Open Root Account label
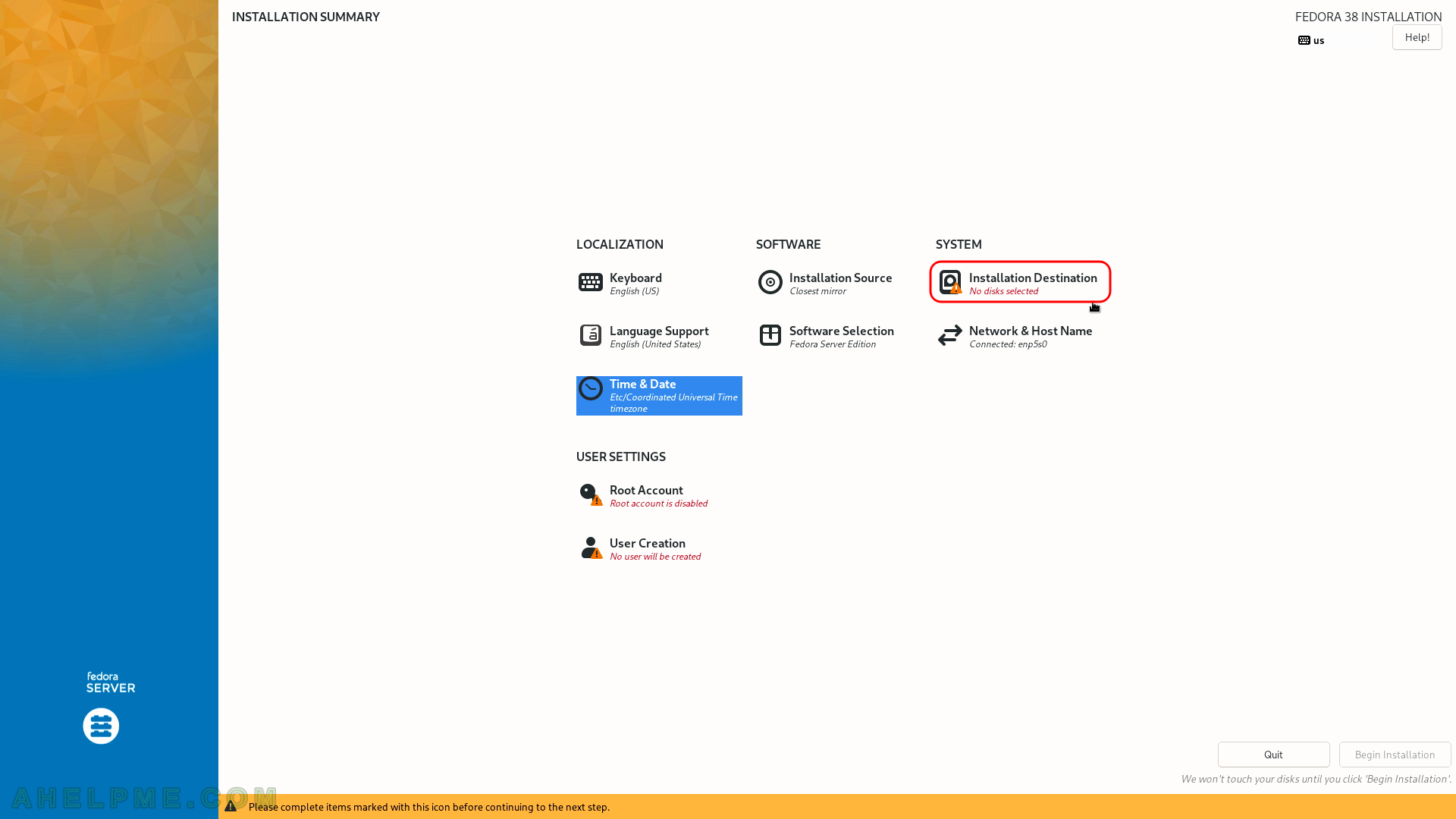This screenshot has height=819, width=1456. (646, 490)
